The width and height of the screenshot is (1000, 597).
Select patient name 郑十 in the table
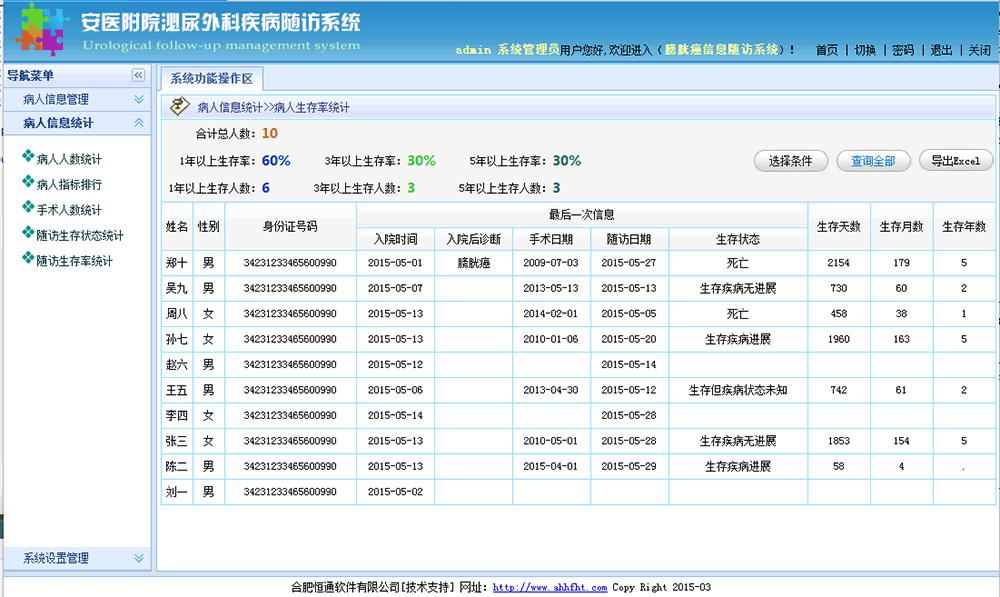point(177,263)
